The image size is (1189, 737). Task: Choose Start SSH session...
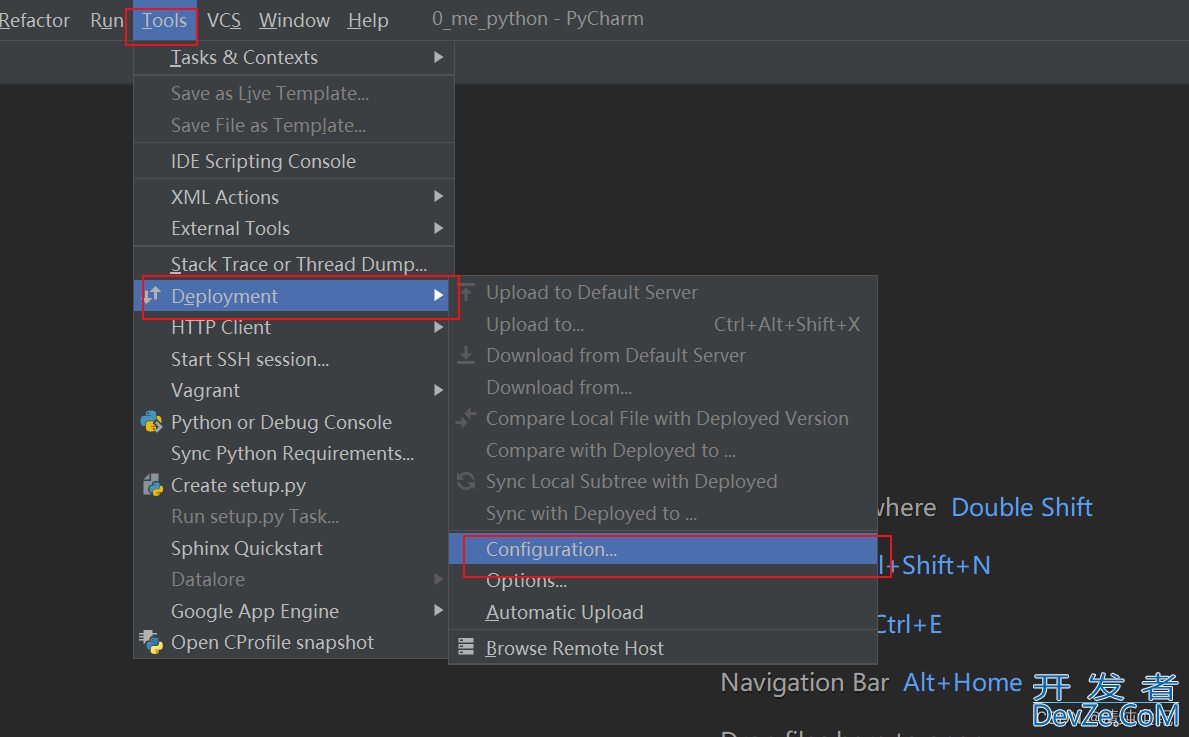pos(293,359)
